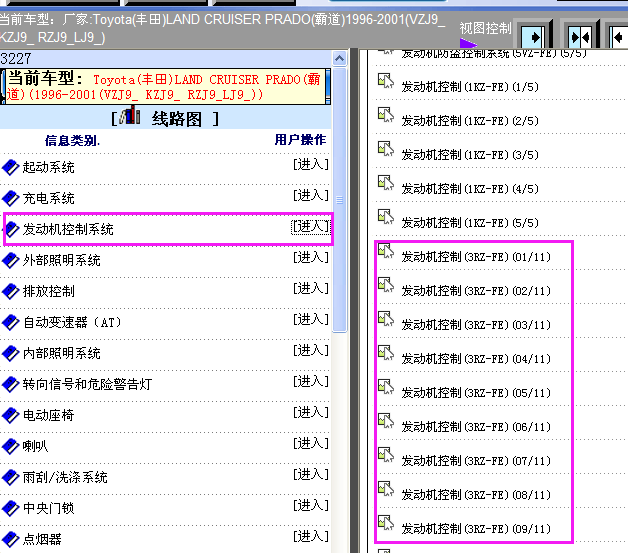Click the [进入] link for 雨刮/洗涤系统
The image size is (628, 553).
coord(311,475)
